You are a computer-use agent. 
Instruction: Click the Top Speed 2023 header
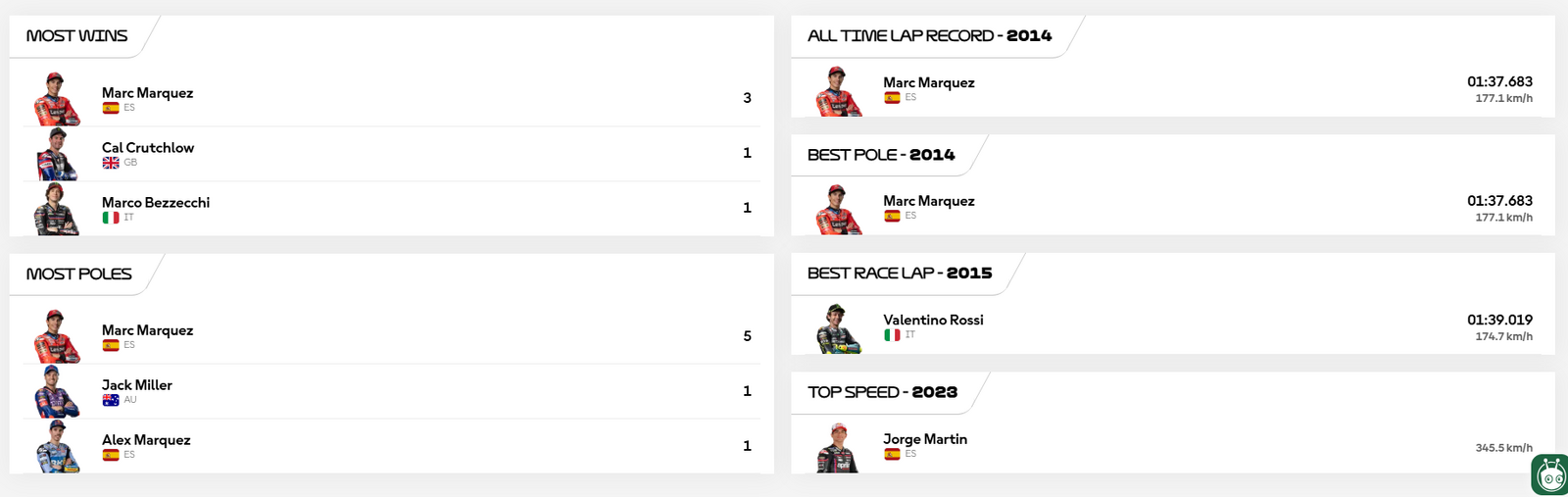[882, 392]
